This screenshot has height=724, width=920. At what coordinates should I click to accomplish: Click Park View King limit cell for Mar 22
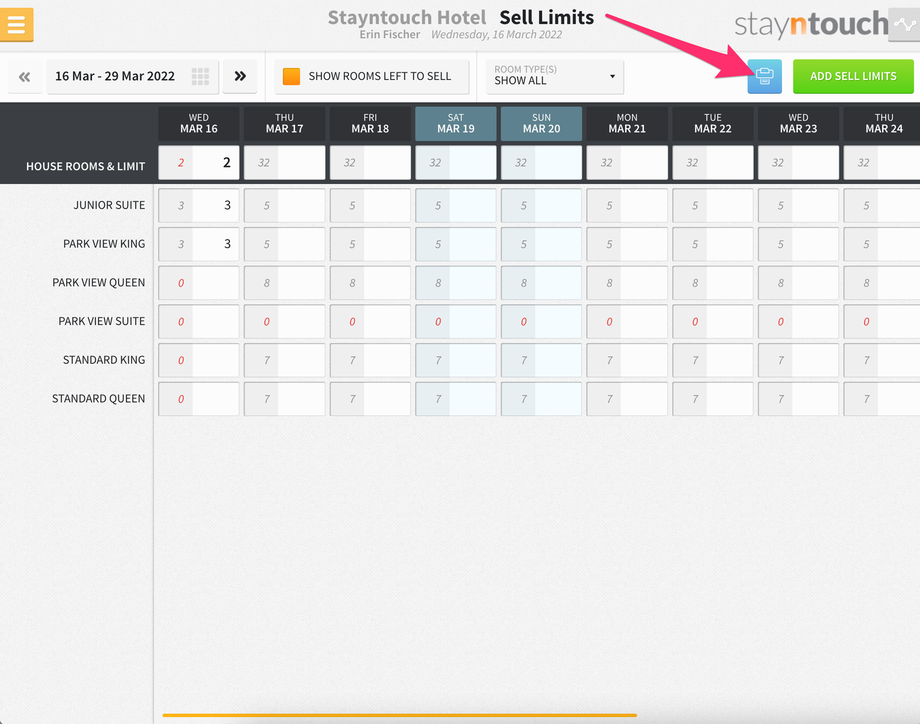click(x=730, y=244)
